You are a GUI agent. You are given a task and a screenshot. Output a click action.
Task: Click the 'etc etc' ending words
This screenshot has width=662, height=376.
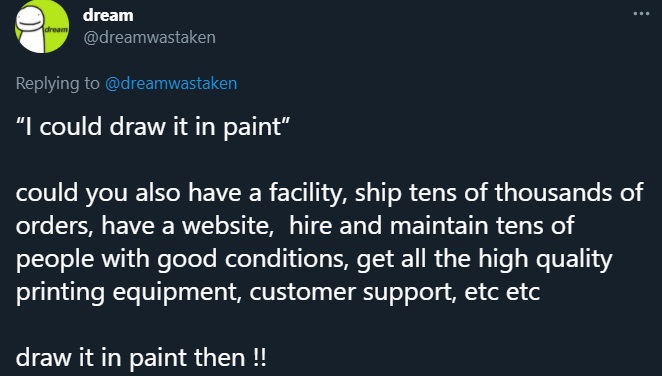coord(502,292)
